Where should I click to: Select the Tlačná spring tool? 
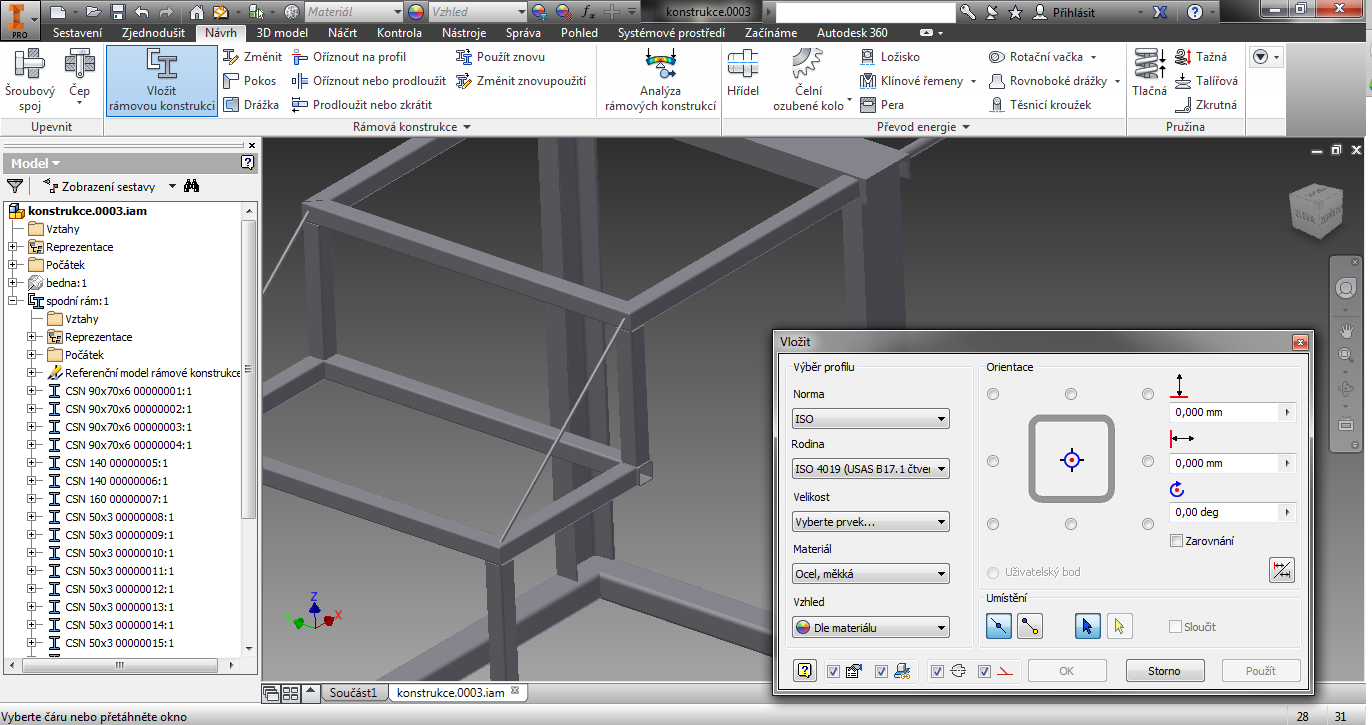[x=1149, y=74]
